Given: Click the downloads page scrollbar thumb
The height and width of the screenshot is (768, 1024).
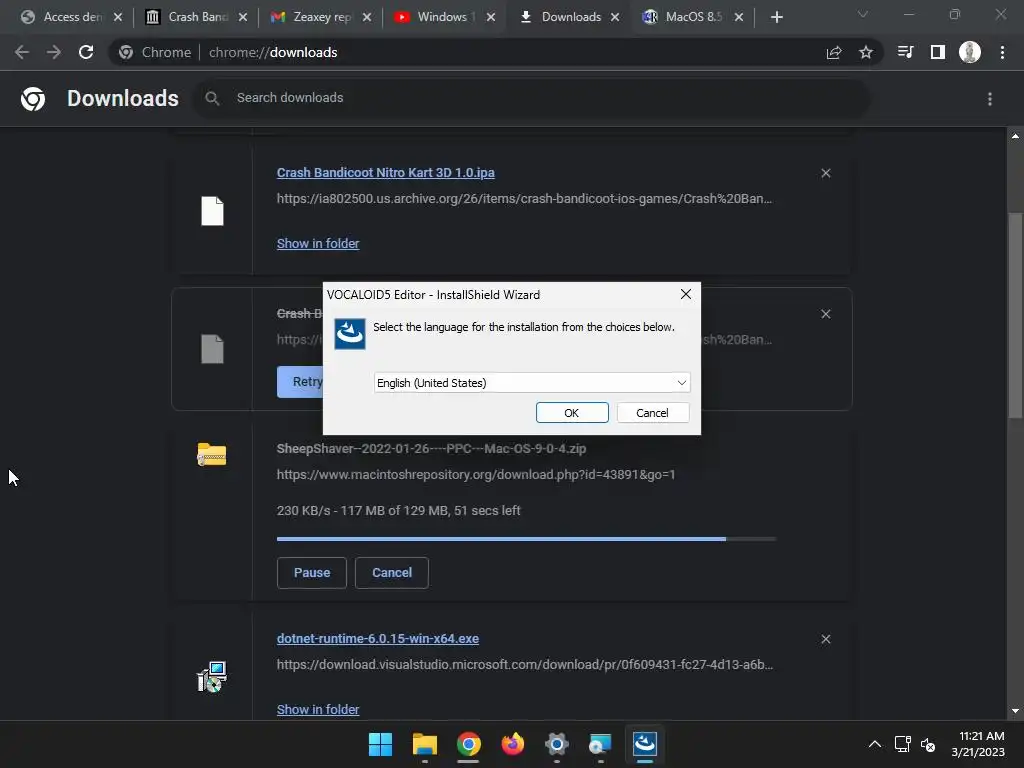Looking at the screenshot, I should [1015, 315].
